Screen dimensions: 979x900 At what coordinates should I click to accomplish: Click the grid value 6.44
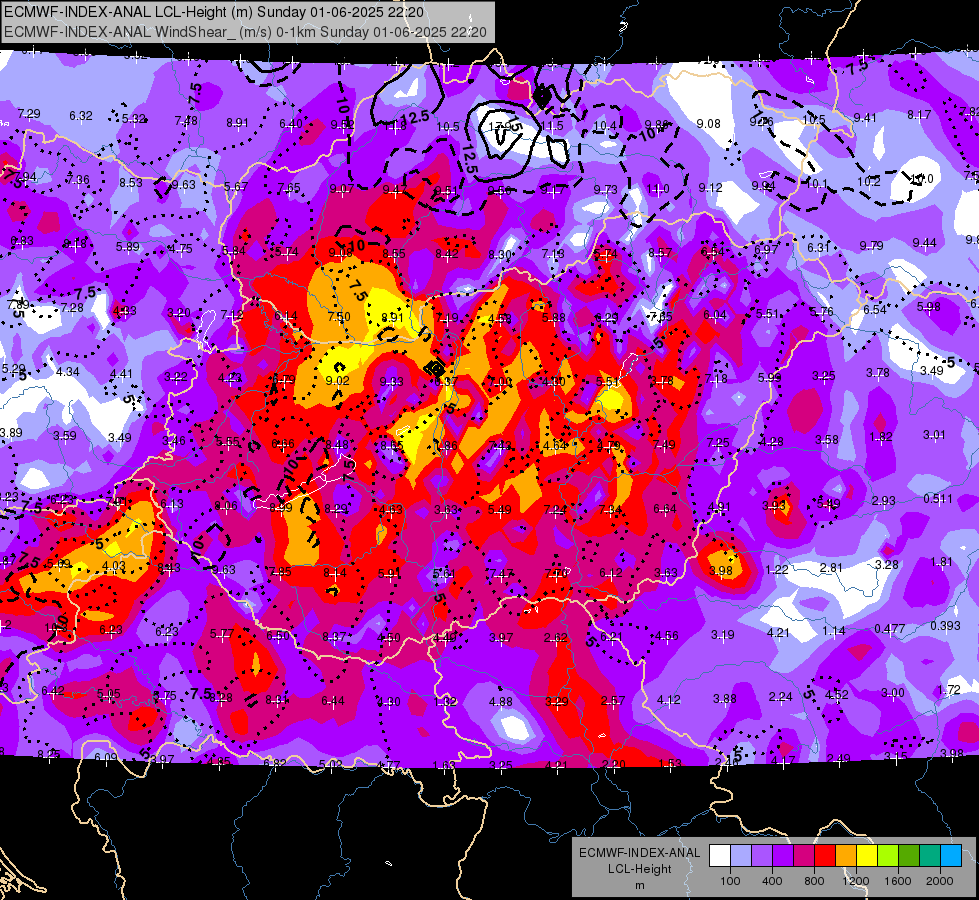click(x=333, y=701)
